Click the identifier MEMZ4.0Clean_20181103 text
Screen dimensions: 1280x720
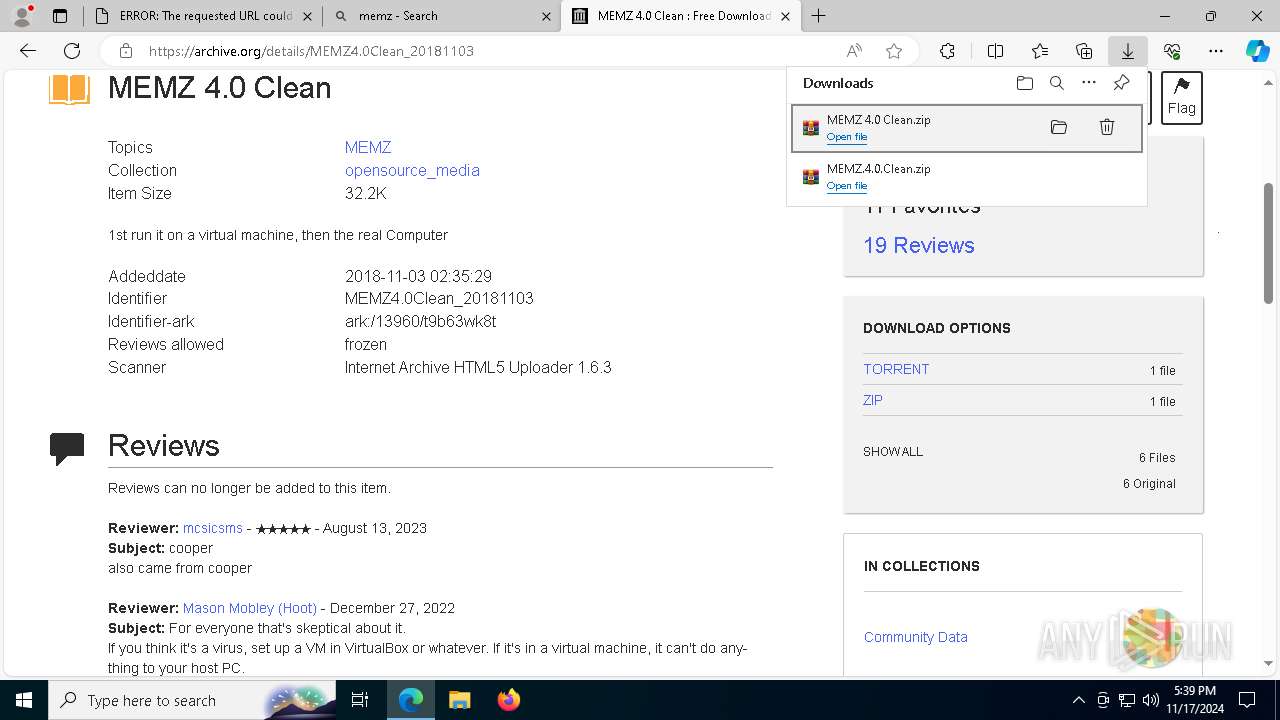[439, 298]
